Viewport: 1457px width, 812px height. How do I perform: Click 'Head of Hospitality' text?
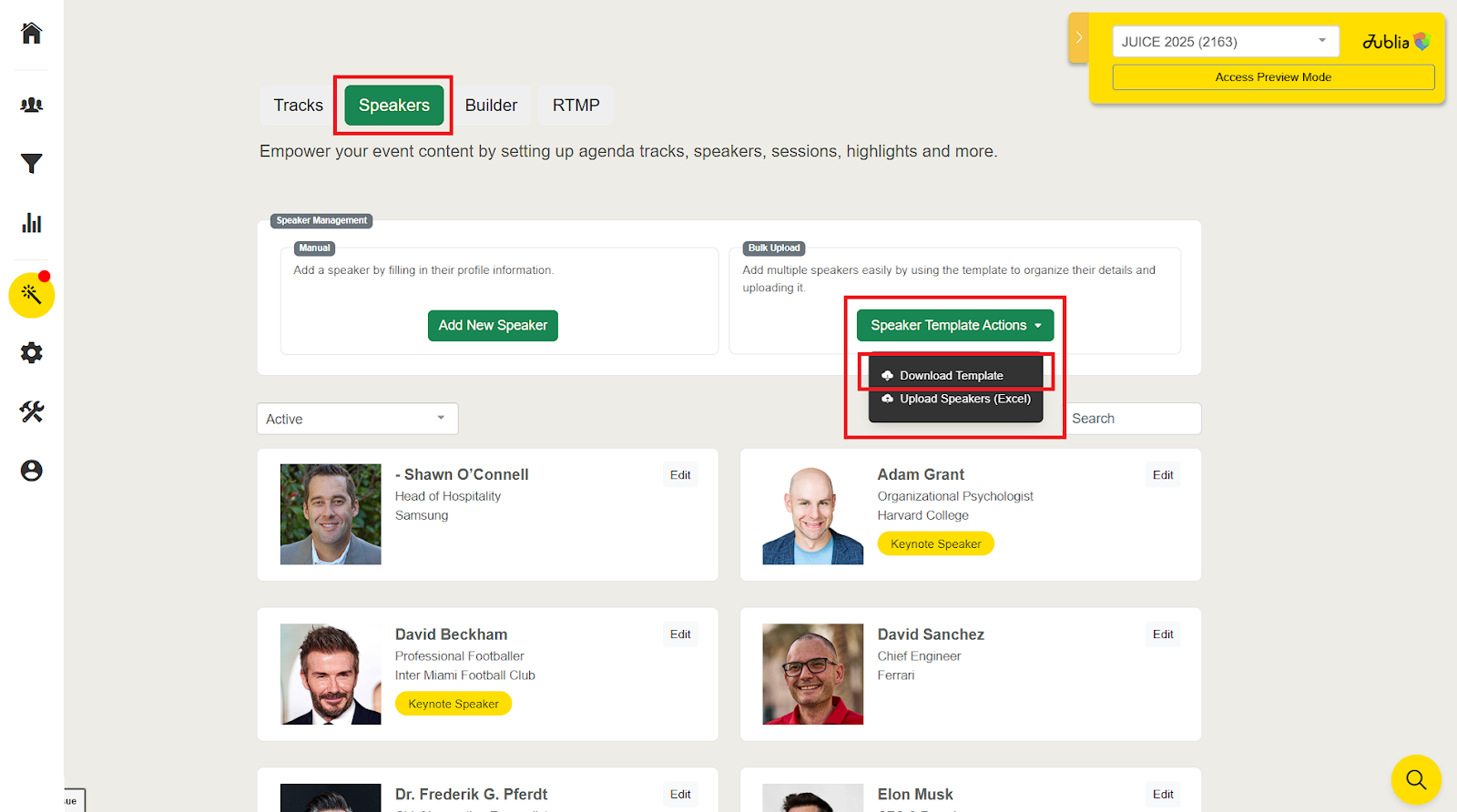tap(448, 496)
